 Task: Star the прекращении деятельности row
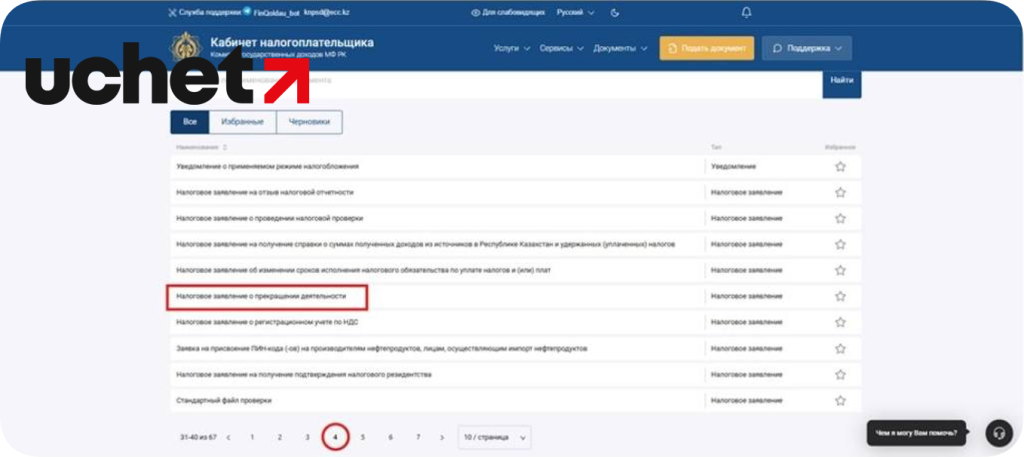[x=840, y=296]
